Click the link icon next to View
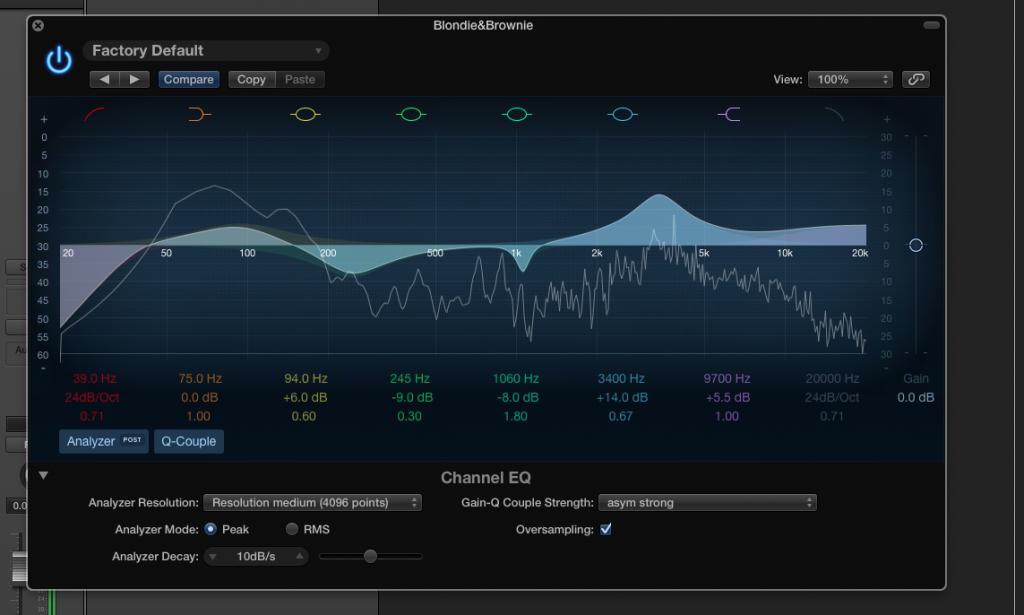 pos(914,79)
